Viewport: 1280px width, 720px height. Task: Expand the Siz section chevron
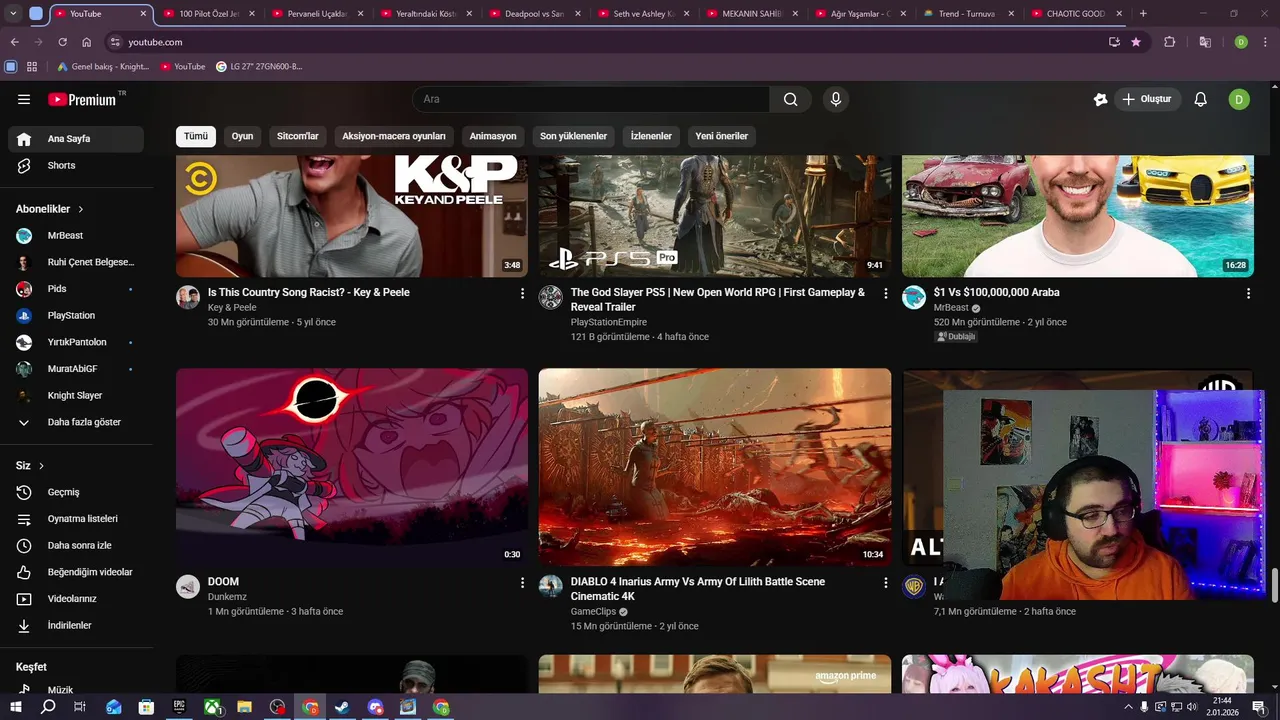(x=41, y=466)
